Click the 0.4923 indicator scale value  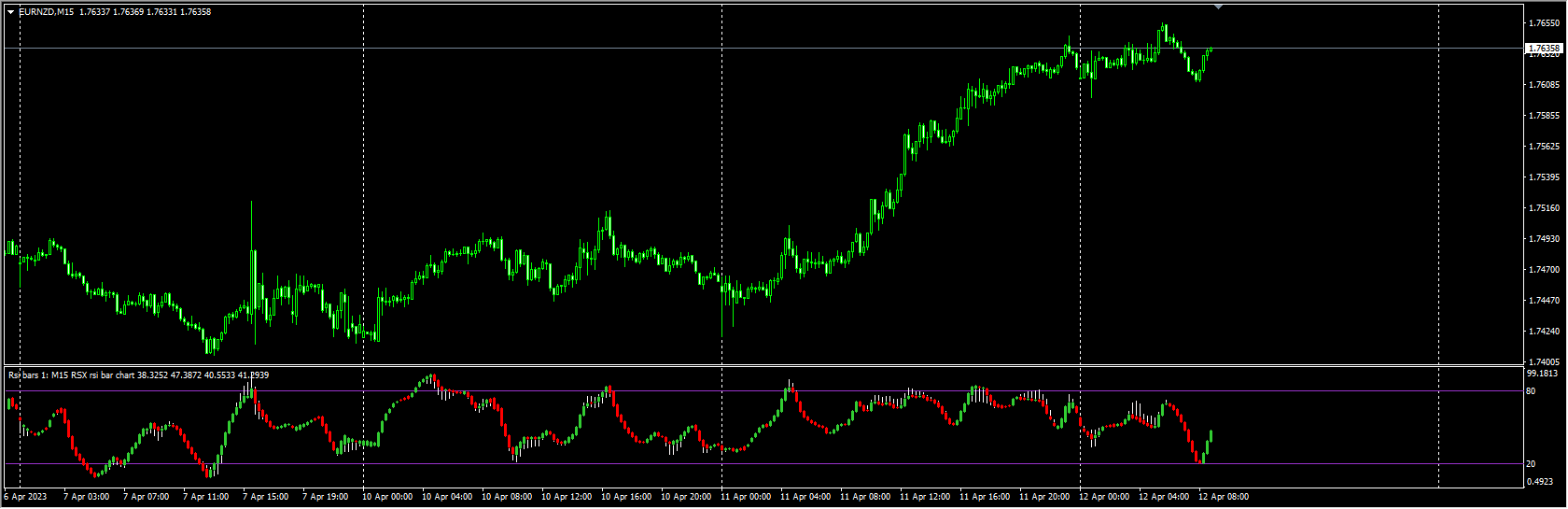1540,482
